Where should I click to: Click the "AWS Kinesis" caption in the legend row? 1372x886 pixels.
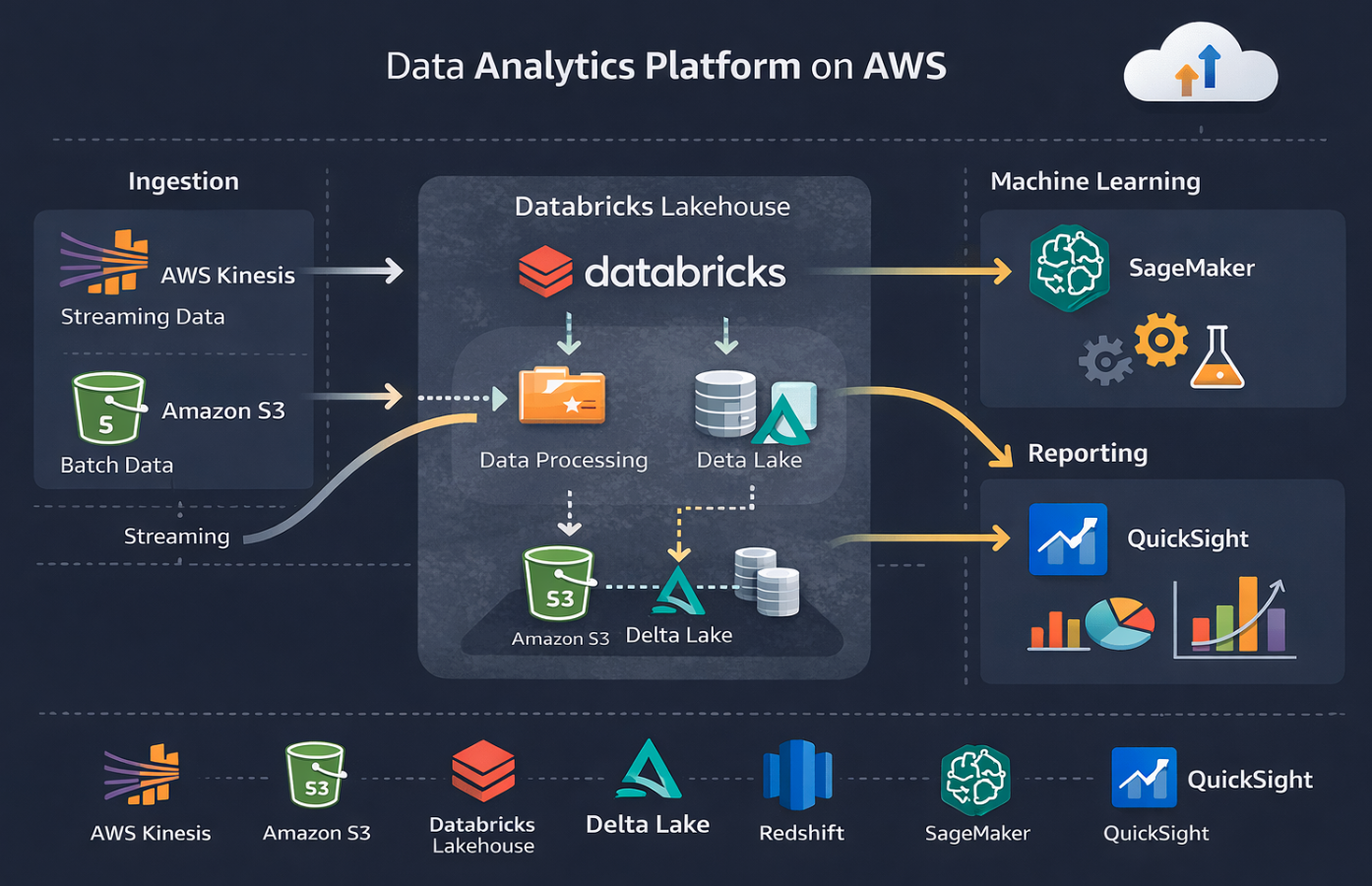(x=151, y=833)
